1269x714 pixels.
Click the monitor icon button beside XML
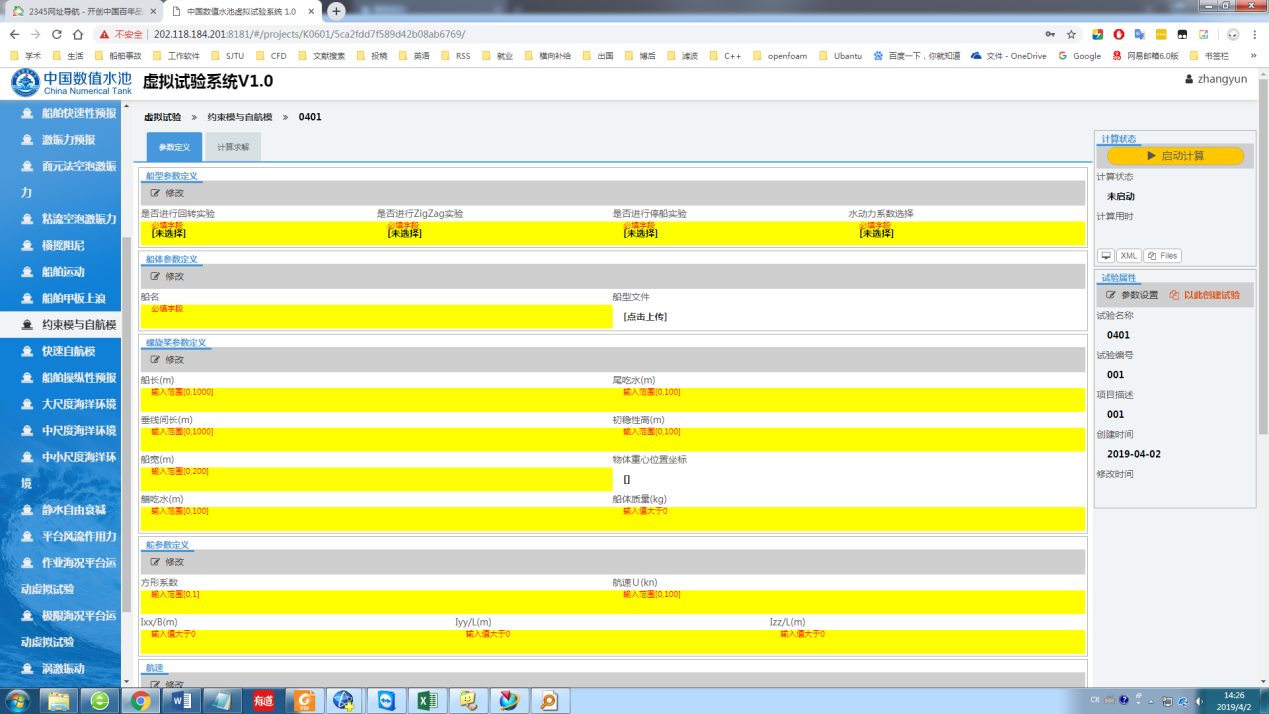tap(1106, 256)
